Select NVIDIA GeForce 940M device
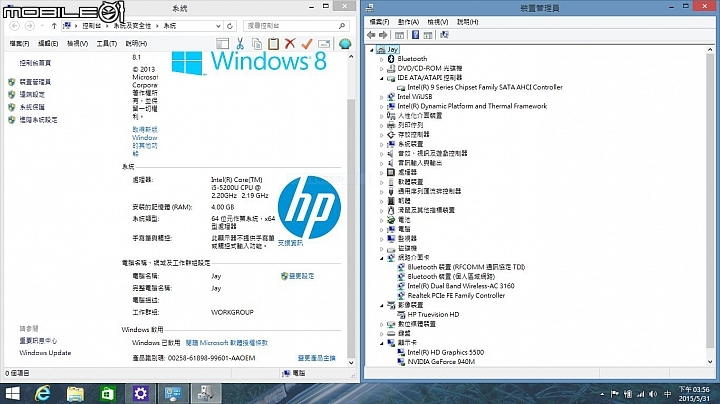This screenshot has width=720, height=404. pos(441,362)
